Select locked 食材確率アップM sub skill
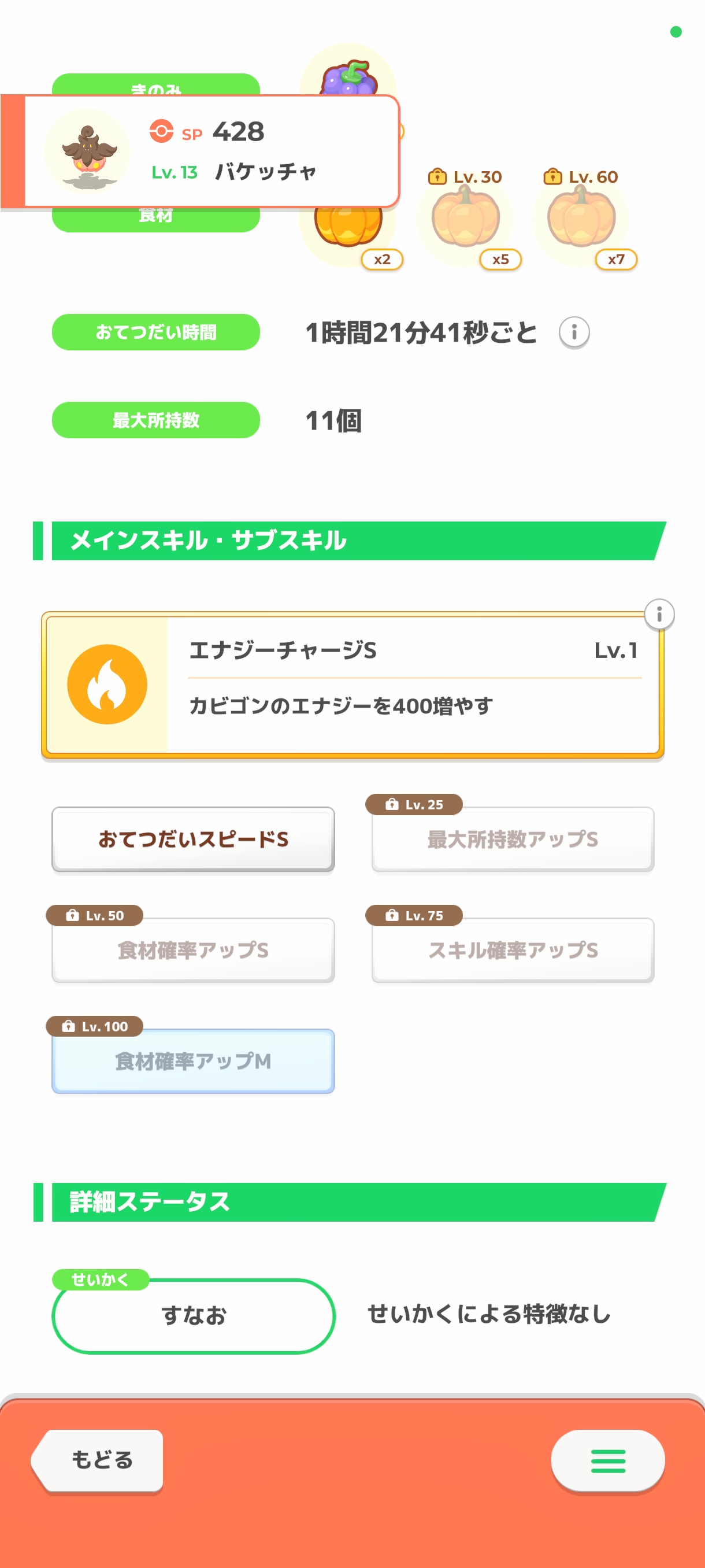Screen dimensions: 705x1568 click(x=193, y=1061)
